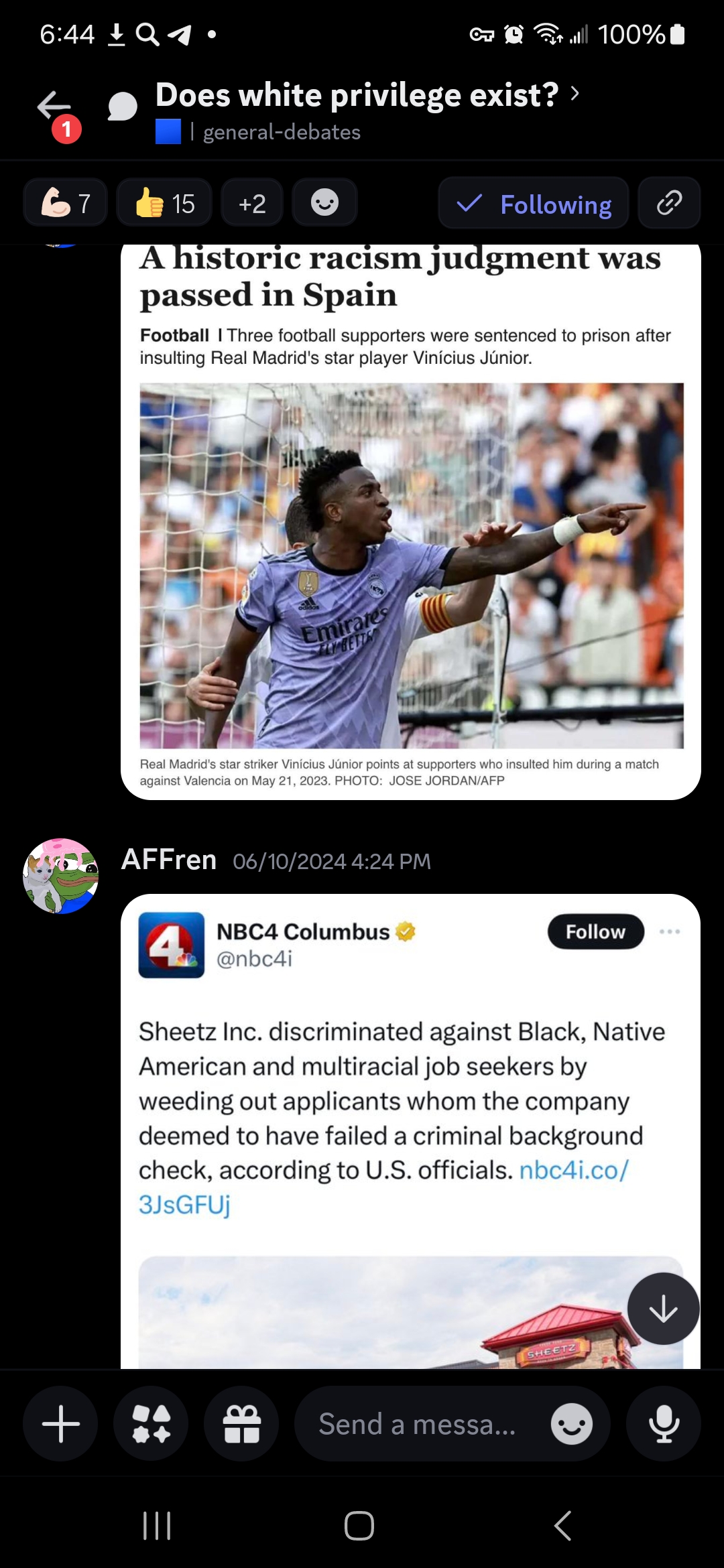The width and height of the screenshot is (724, 1568).
Task: Expand thread title details chevron
Action: pyautogui.click(x=575, y=94)
